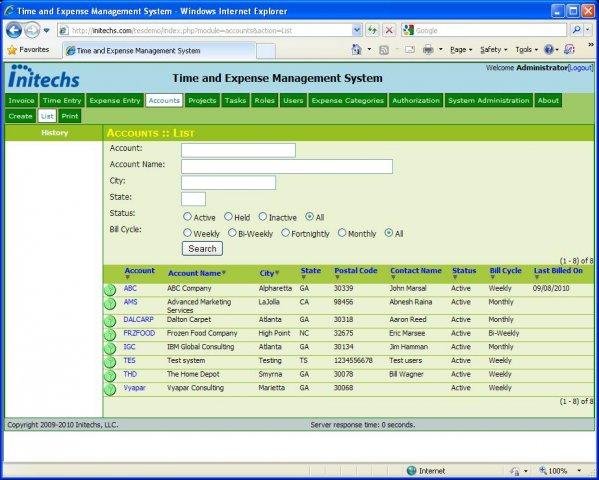Click the Read Mail toolbar icon
This screenshot has height=480, width=599.
tap(410, 50)
